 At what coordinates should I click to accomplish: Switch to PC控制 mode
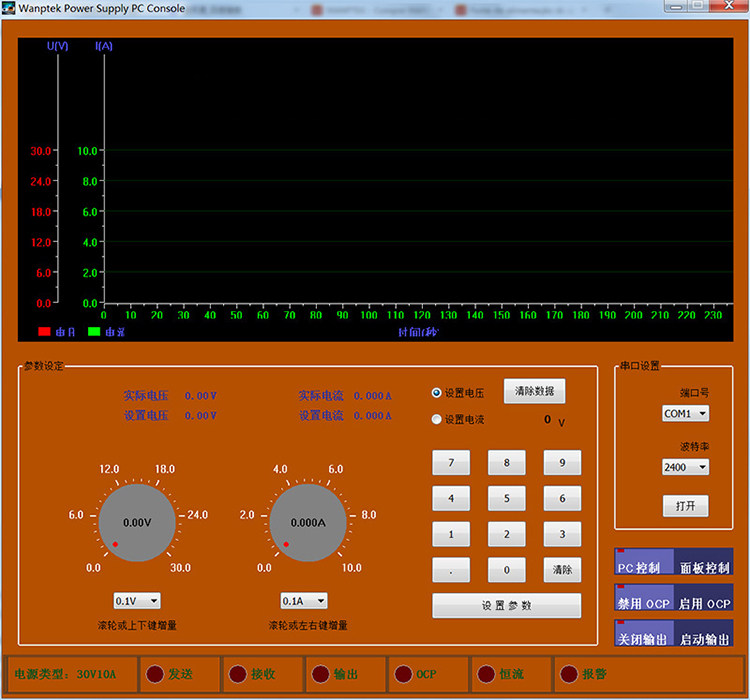(644, 561)
